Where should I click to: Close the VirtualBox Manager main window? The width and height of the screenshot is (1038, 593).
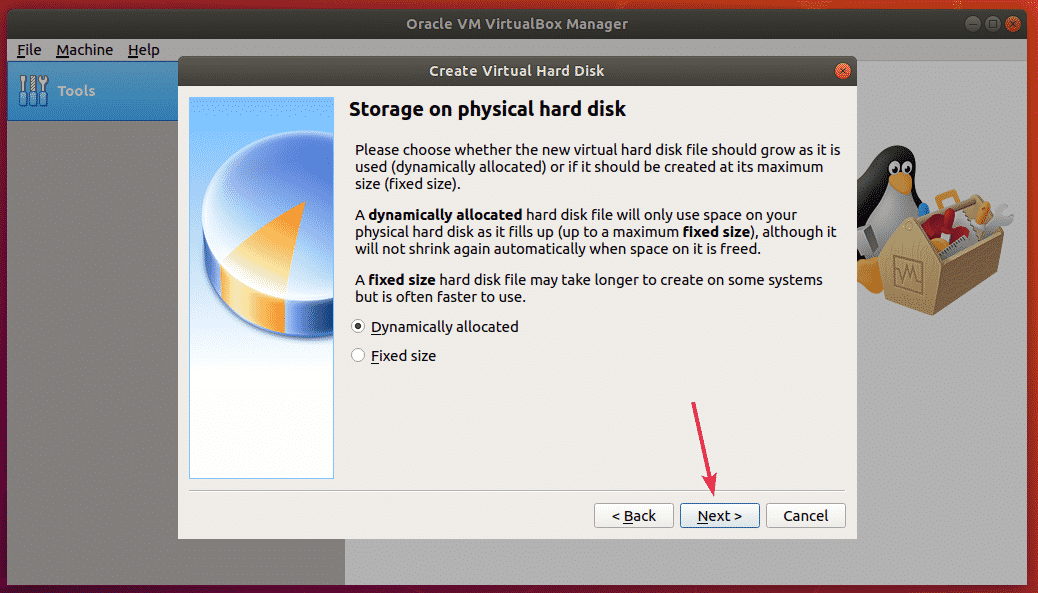[x=1013, y=24]
